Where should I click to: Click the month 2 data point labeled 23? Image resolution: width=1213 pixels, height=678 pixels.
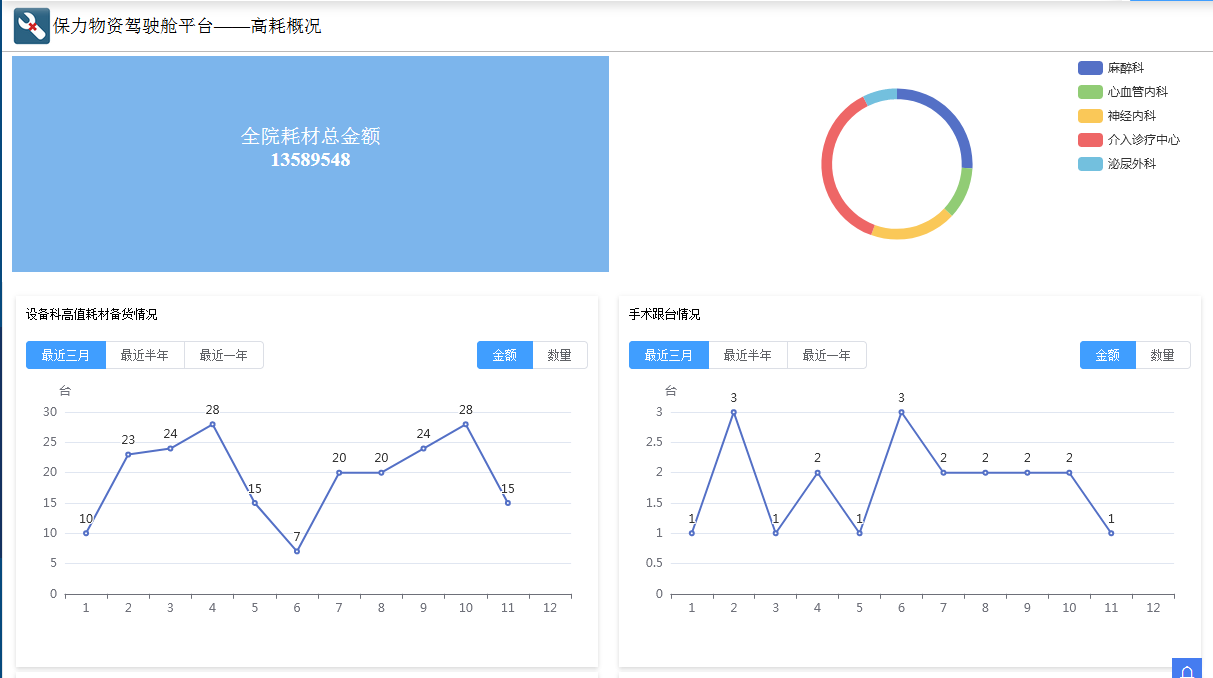[128, 454]
